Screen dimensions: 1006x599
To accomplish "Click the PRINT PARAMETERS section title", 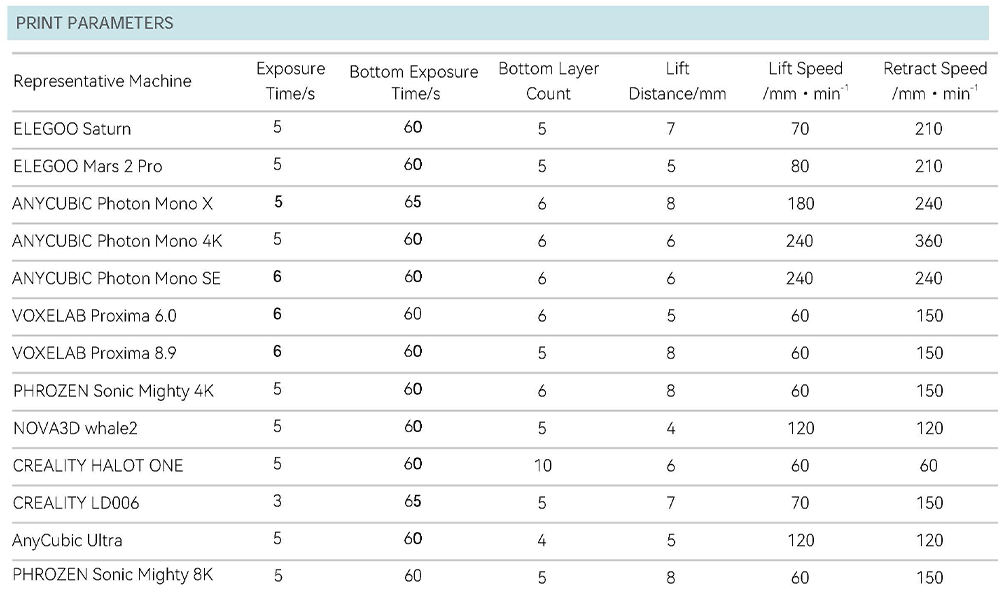I will coord(94,23).
